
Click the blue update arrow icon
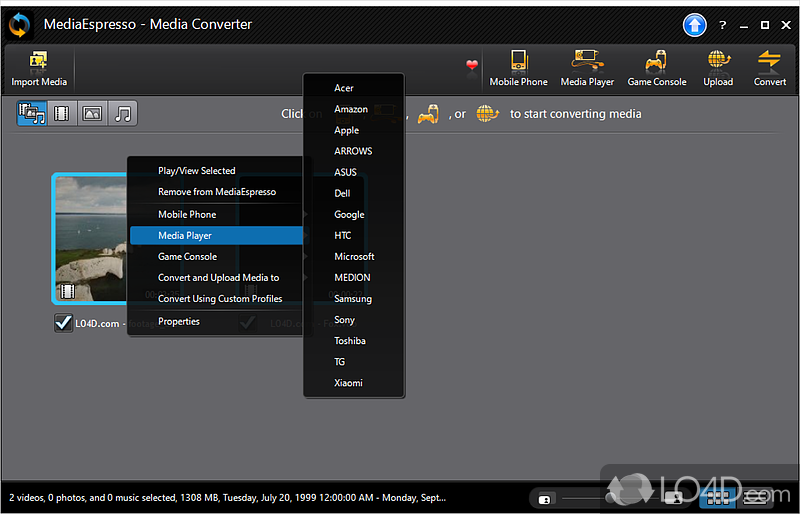point(694,25)
